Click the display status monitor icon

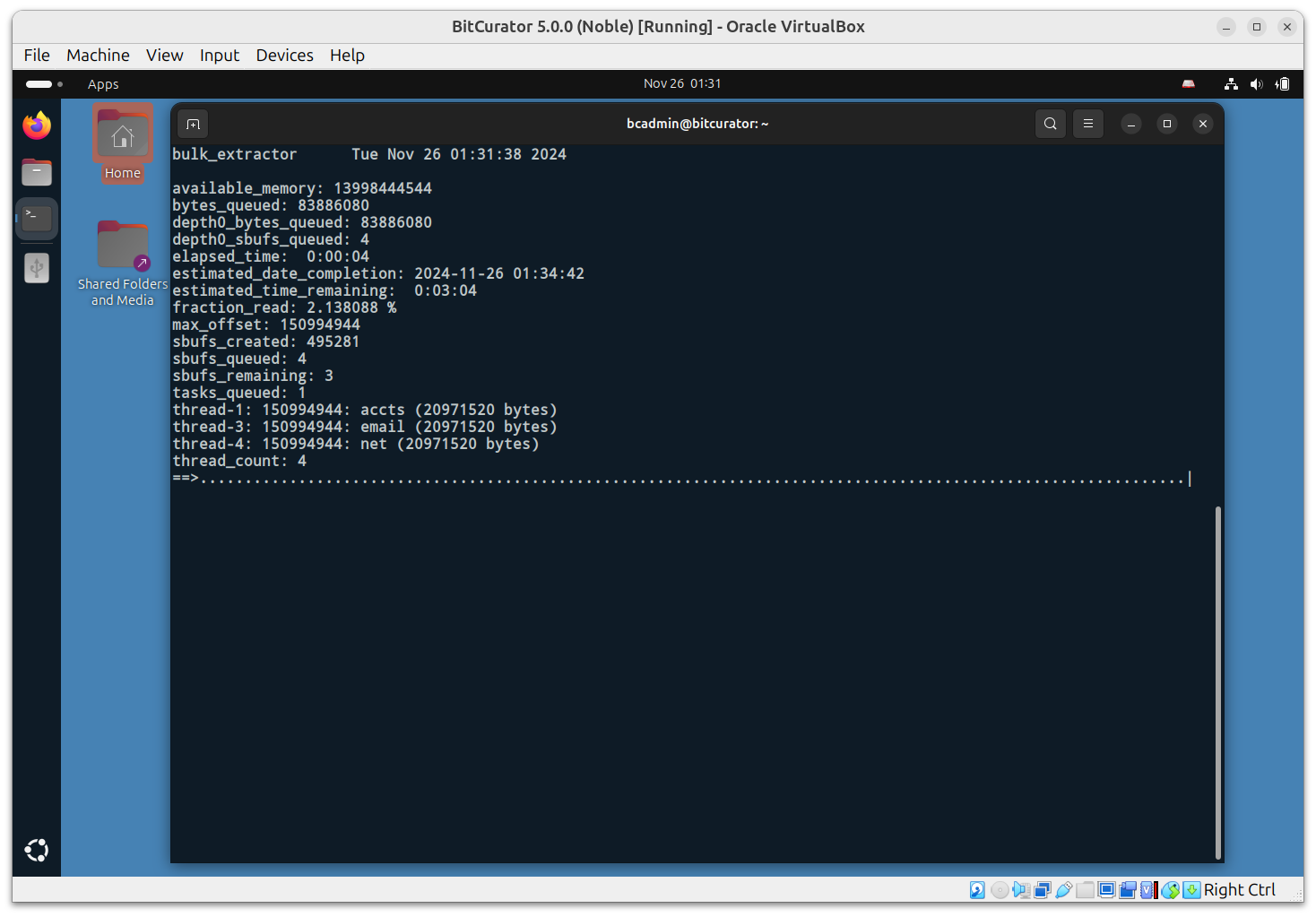tap(1106, 890)
